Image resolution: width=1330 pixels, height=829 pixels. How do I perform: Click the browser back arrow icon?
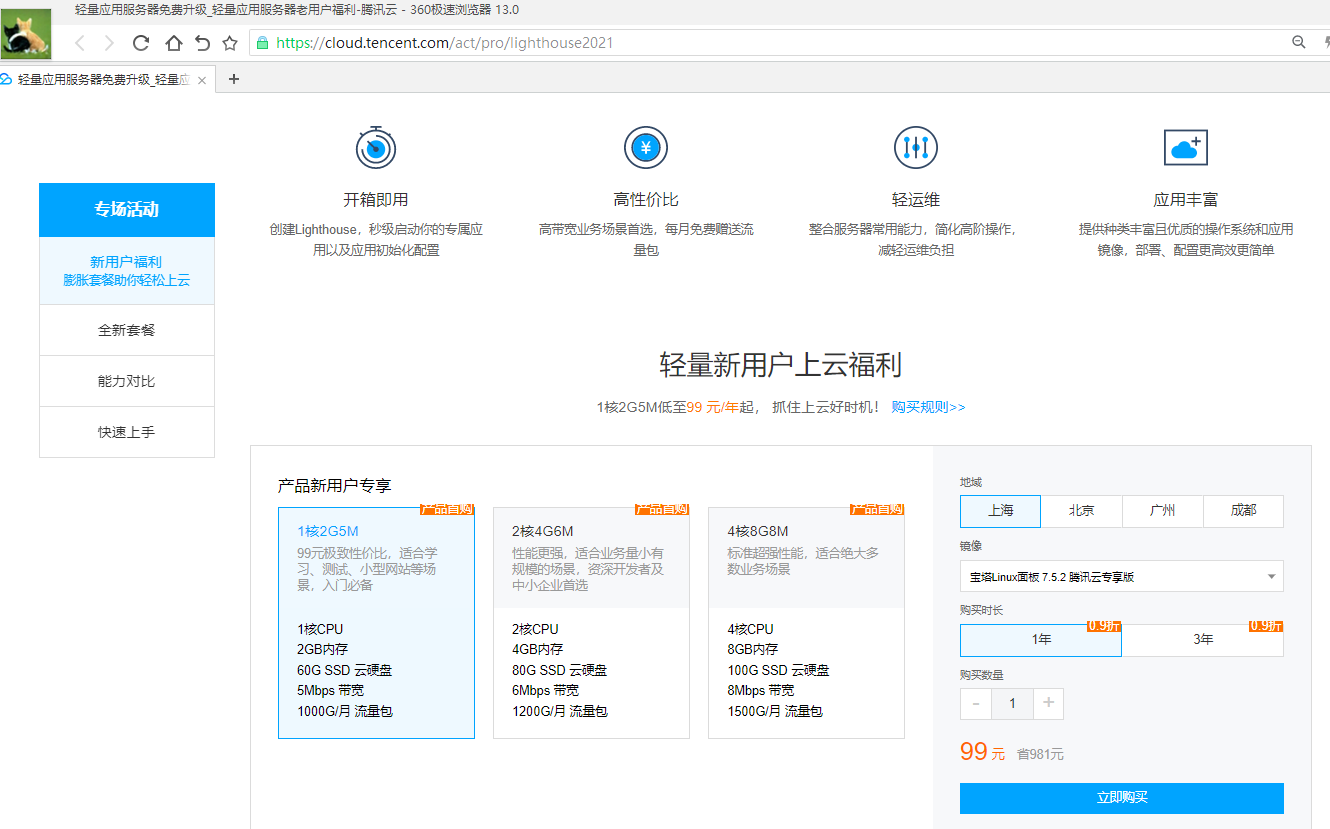click(81, 43)
